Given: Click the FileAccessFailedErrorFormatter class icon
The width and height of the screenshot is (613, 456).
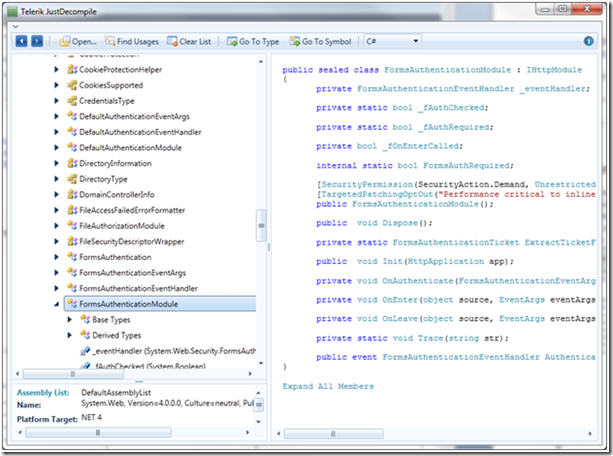Looking at the screenshot, I should (x=72, y=210).
